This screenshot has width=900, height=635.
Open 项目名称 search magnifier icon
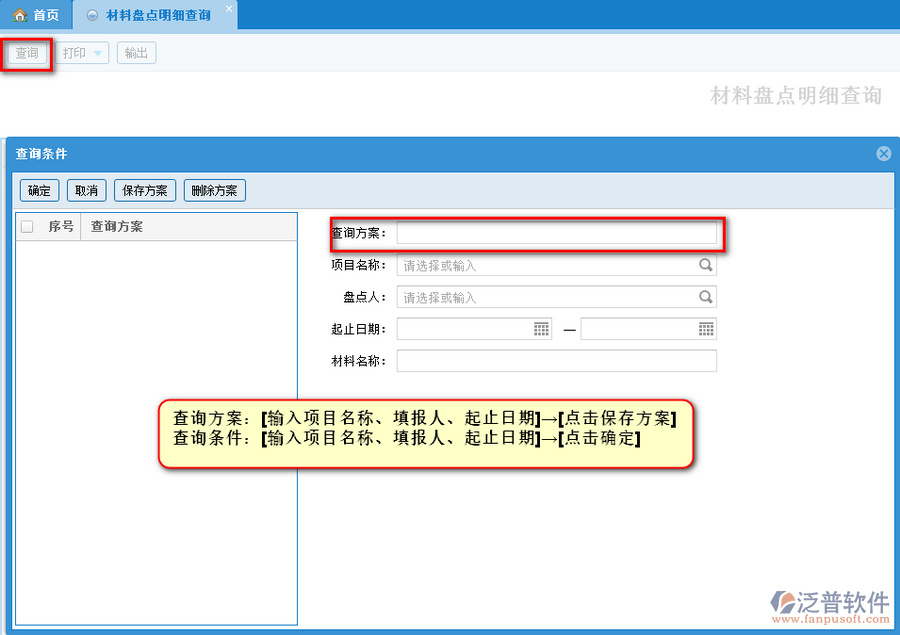705,265
